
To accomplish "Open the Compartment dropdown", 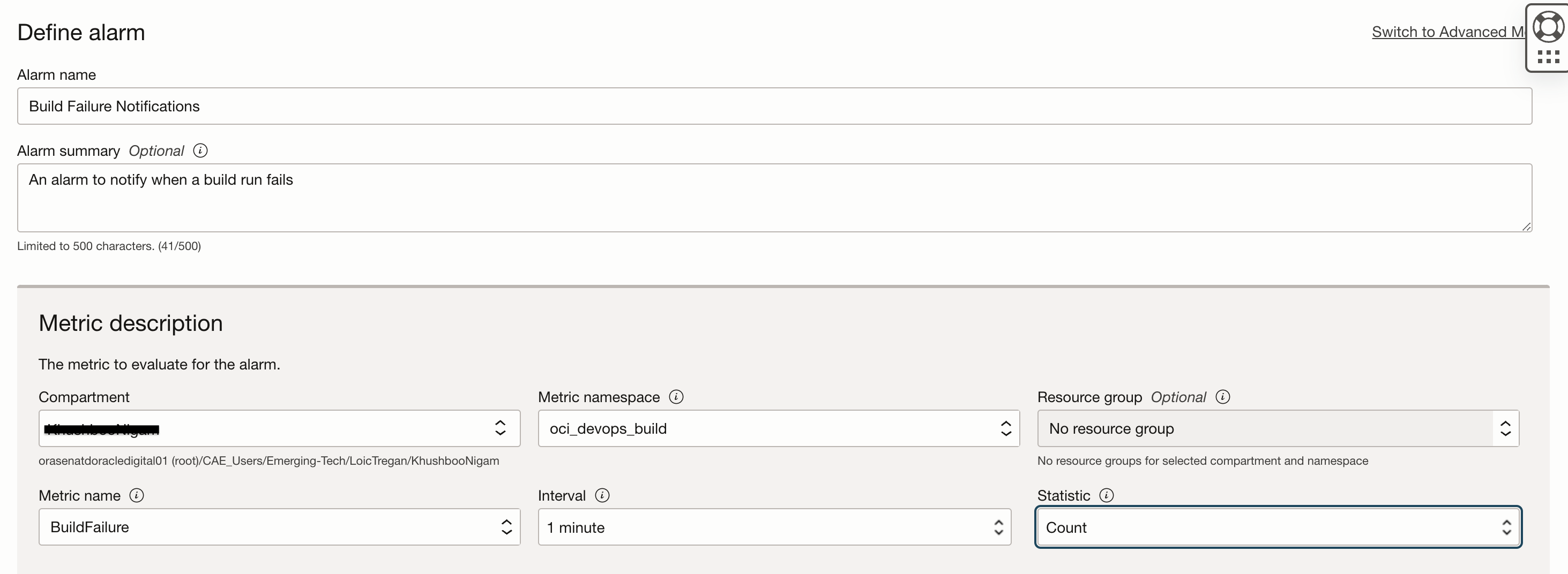I will pyautogui.click(x=279, y=428).
